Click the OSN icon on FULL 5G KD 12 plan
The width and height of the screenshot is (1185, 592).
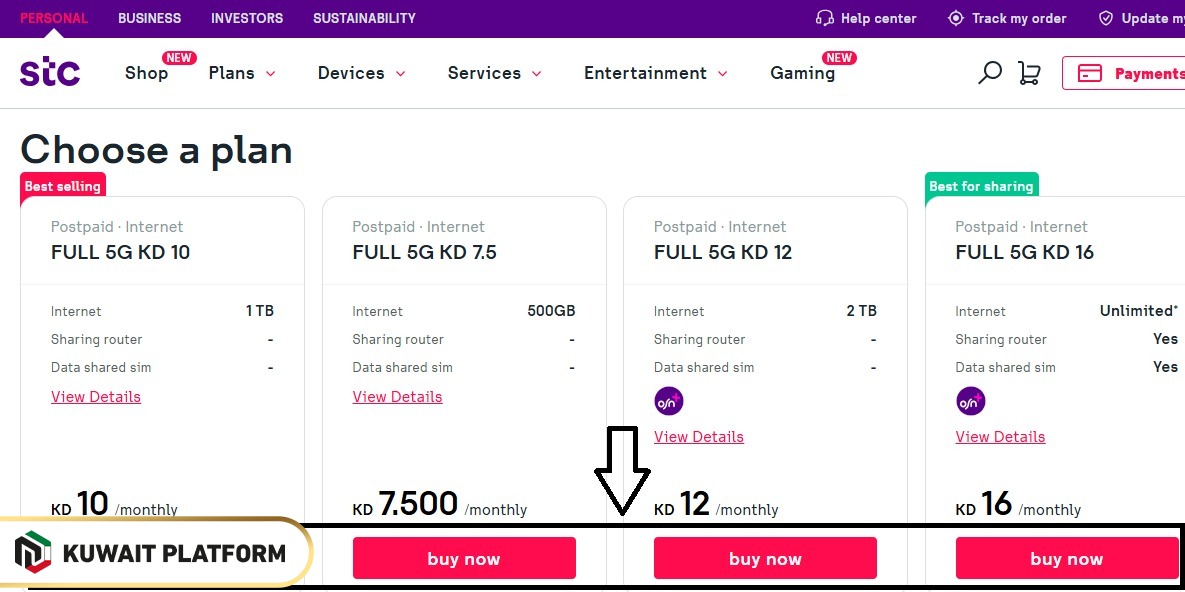click(x=668, y=400)
